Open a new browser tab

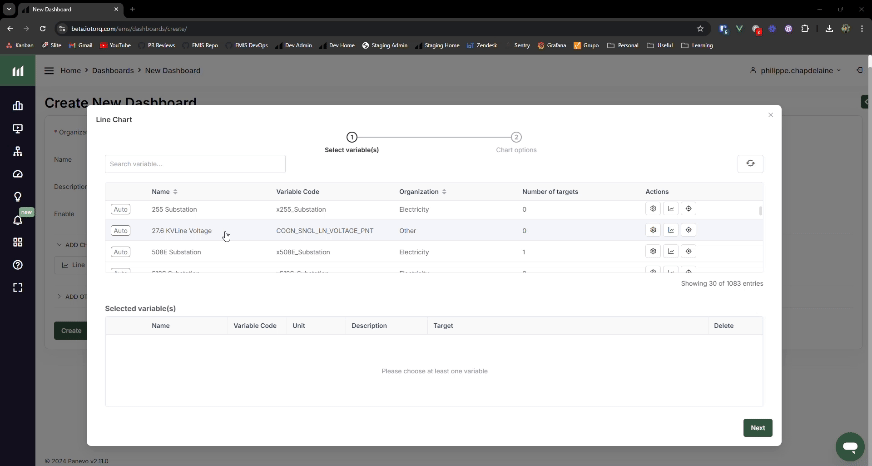pyautogui.click(x=132, y=9)
